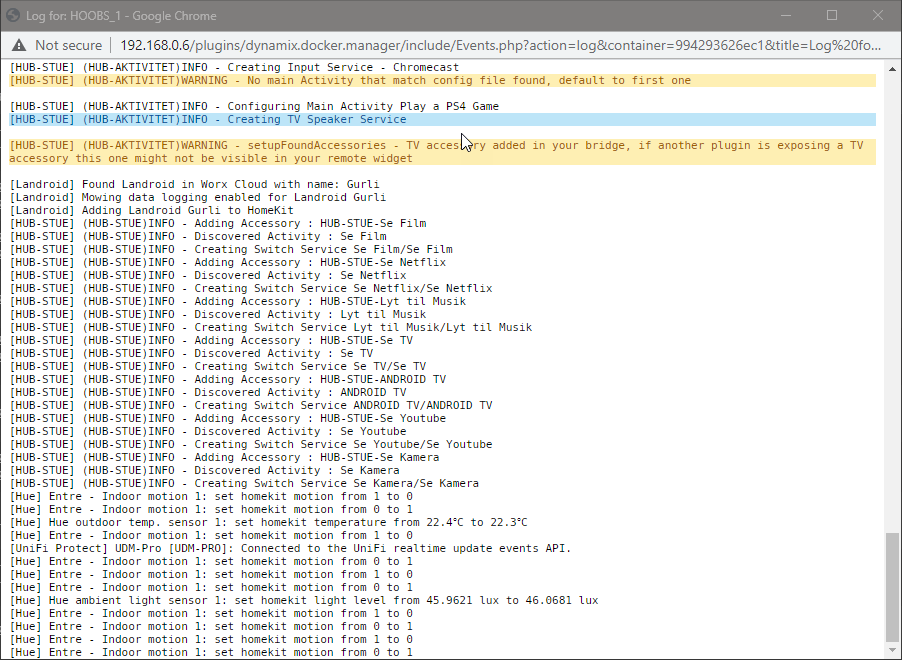The image size is (902, 660).
Task: Click the 'setupFoundAccessories' warning line
Action: (442, 152)
